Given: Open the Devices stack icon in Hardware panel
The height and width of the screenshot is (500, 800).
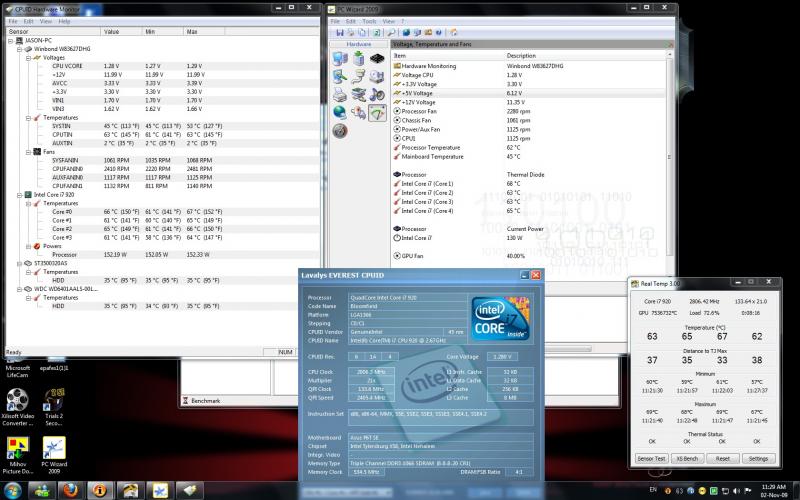Looking at the screenshot, I should [x=359, y=94].
